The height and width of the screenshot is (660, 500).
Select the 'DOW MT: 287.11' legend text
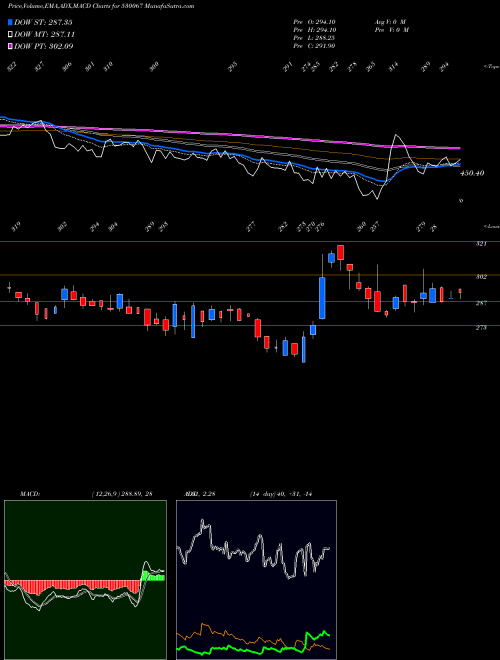45,34
